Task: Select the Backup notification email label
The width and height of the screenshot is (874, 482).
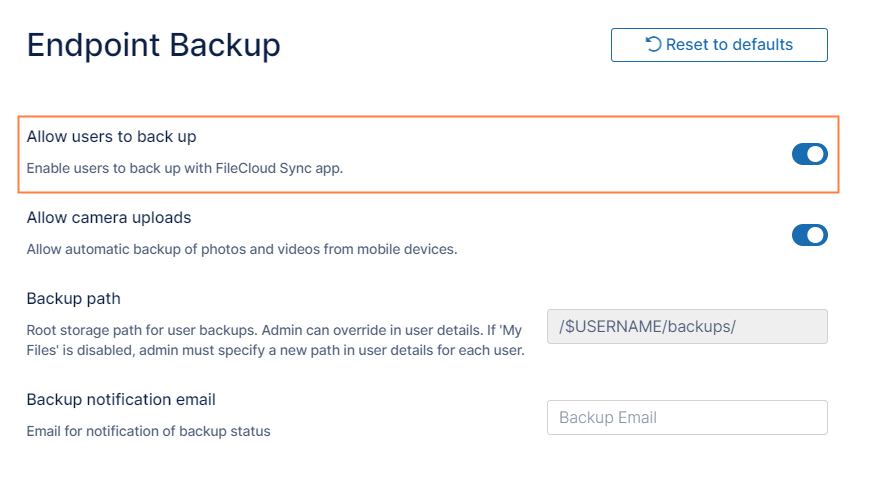Action: point(121,399)
